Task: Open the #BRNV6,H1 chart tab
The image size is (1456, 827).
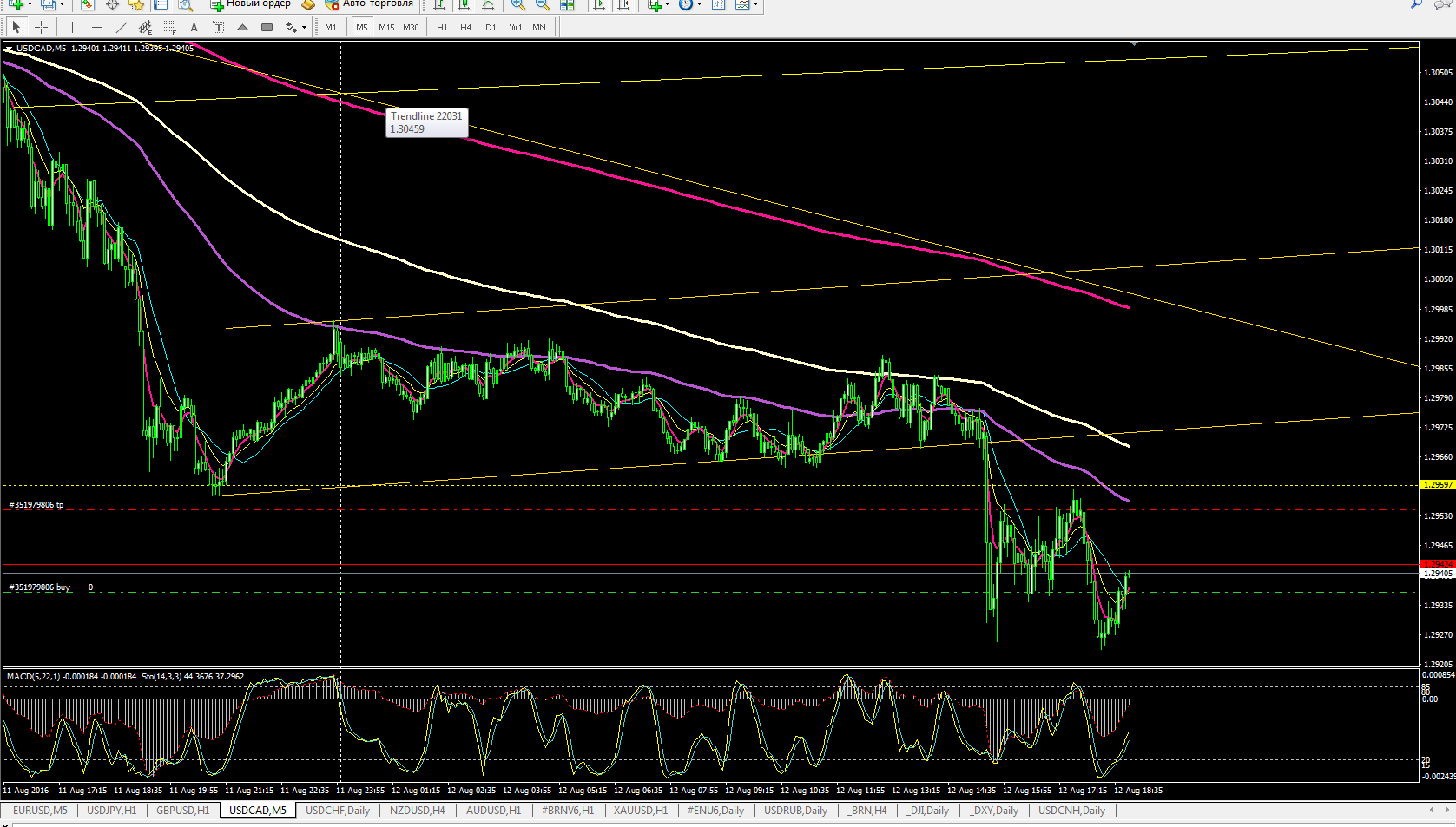Action: [x=567, y=811]
